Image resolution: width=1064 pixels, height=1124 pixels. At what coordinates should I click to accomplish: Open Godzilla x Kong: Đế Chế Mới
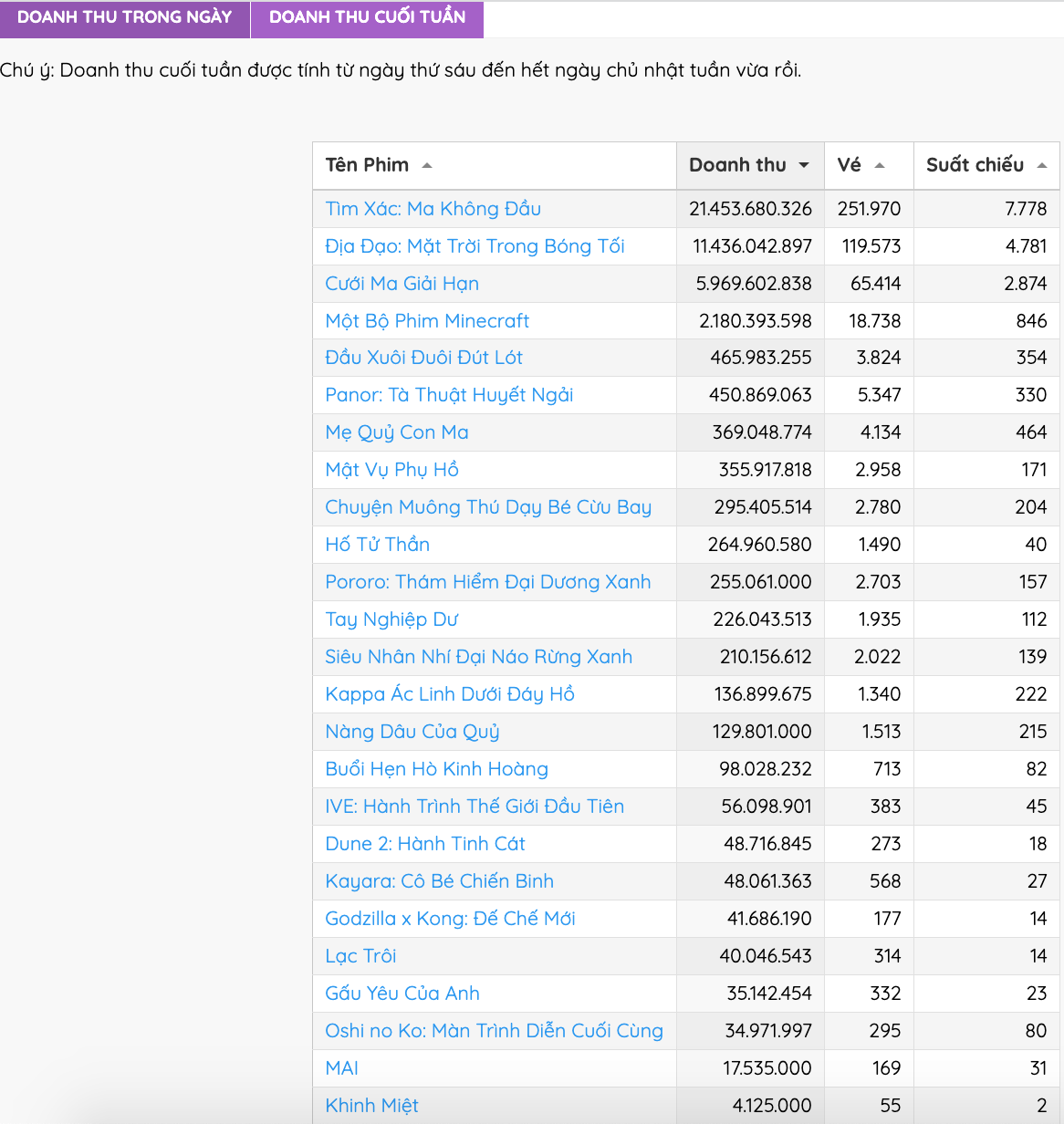pos(451,919)
